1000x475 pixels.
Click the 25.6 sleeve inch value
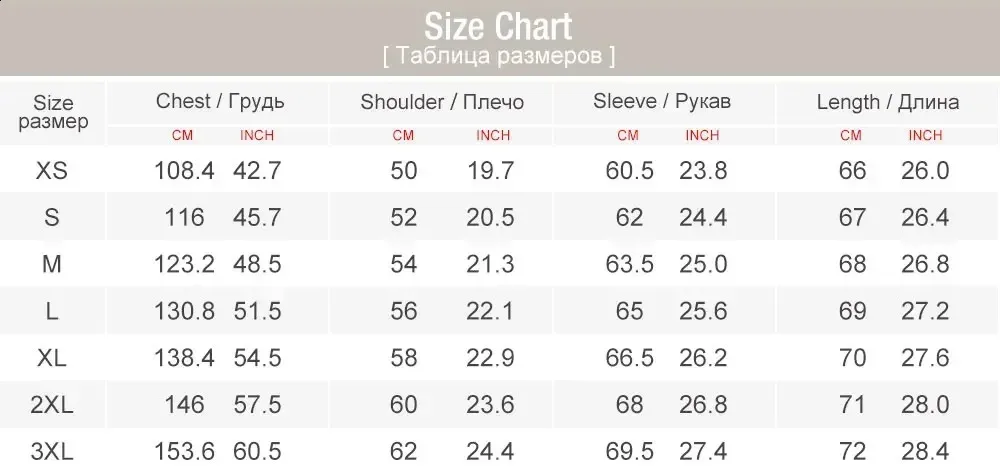click(x=703, y=311)
